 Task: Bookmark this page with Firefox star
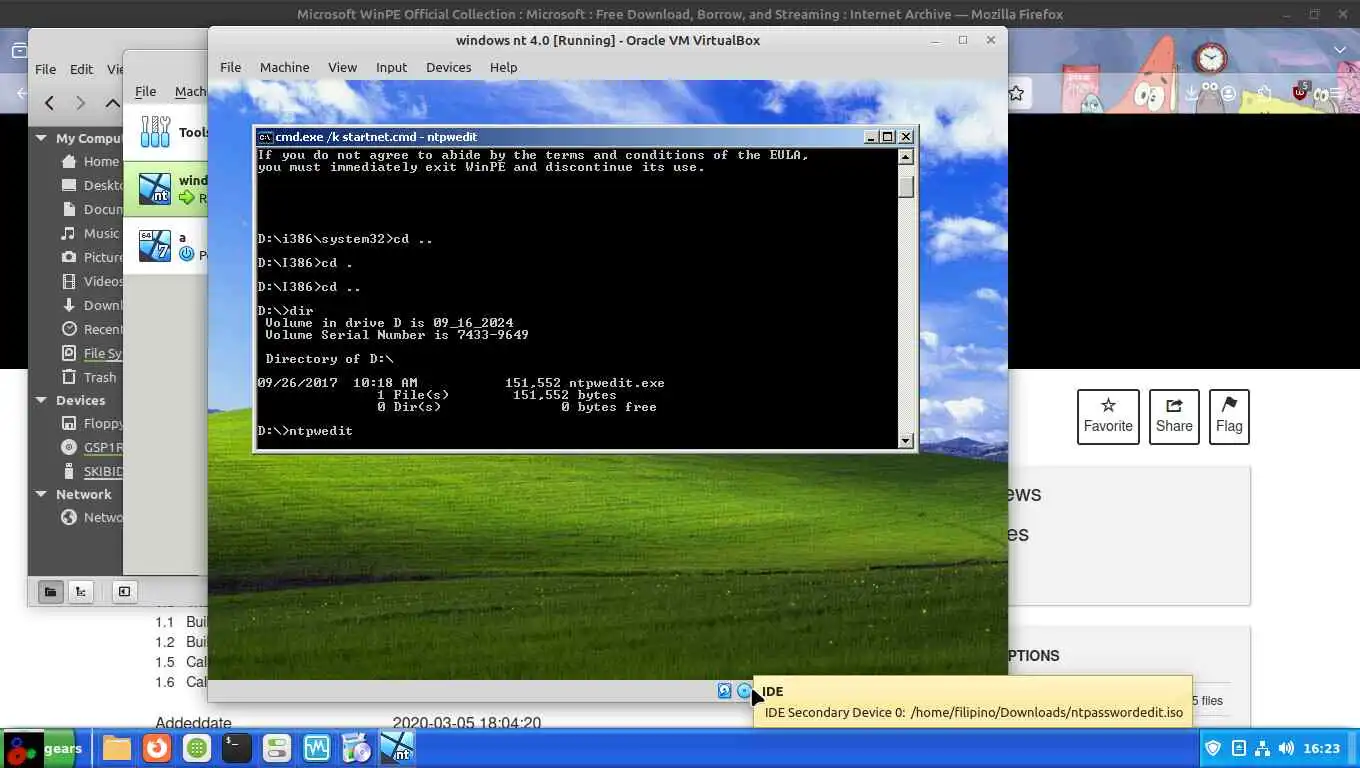click(1017, 93)
